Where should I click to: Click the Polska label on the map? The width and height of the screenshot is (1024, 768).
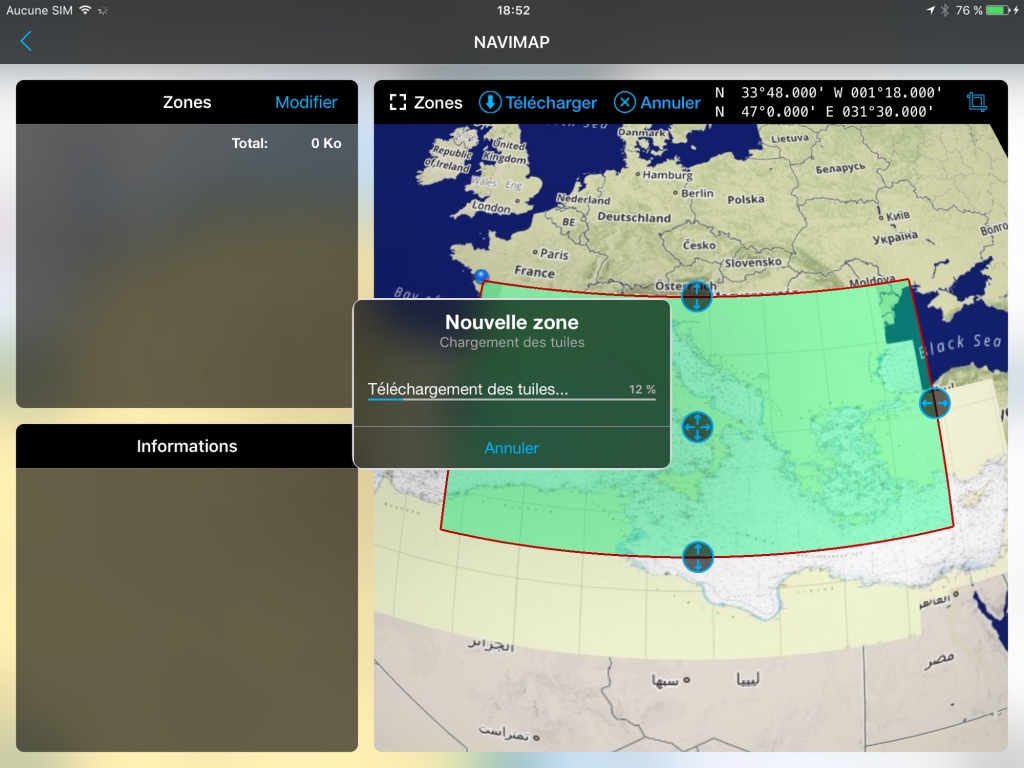(x=746, y=199)
